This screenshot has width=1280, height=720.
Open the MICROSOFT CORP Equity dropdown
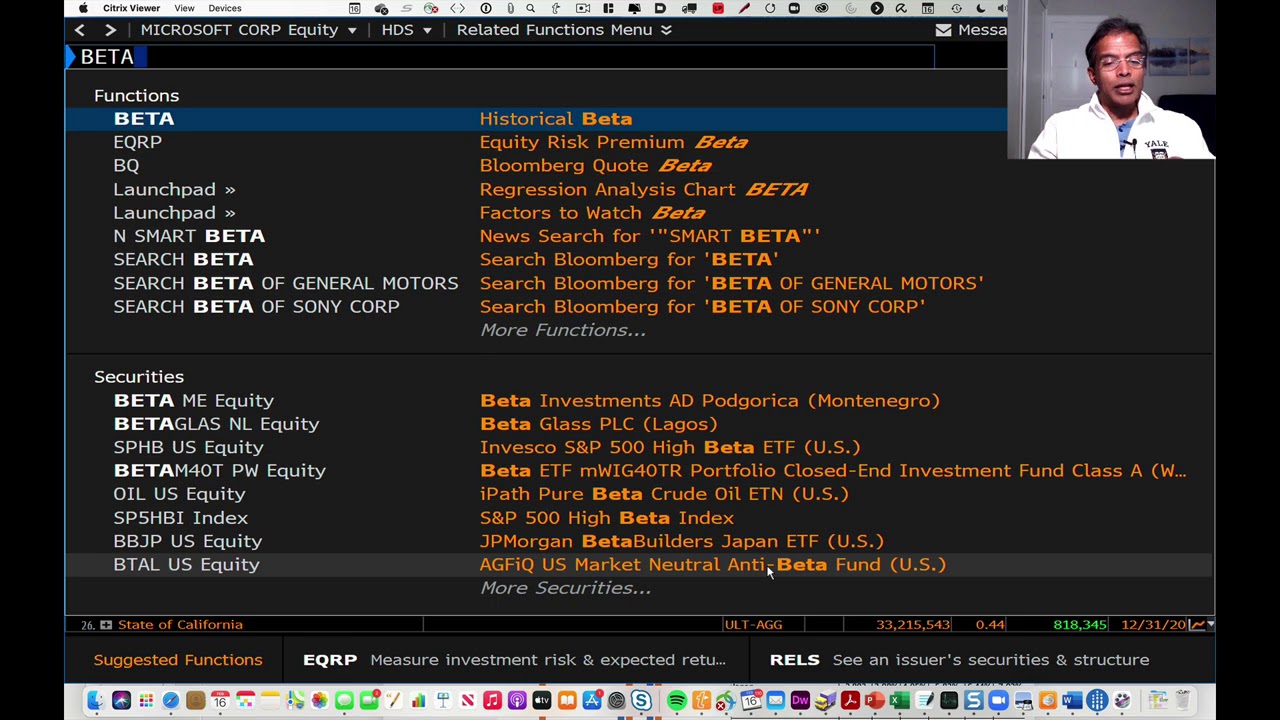point(248,30)
